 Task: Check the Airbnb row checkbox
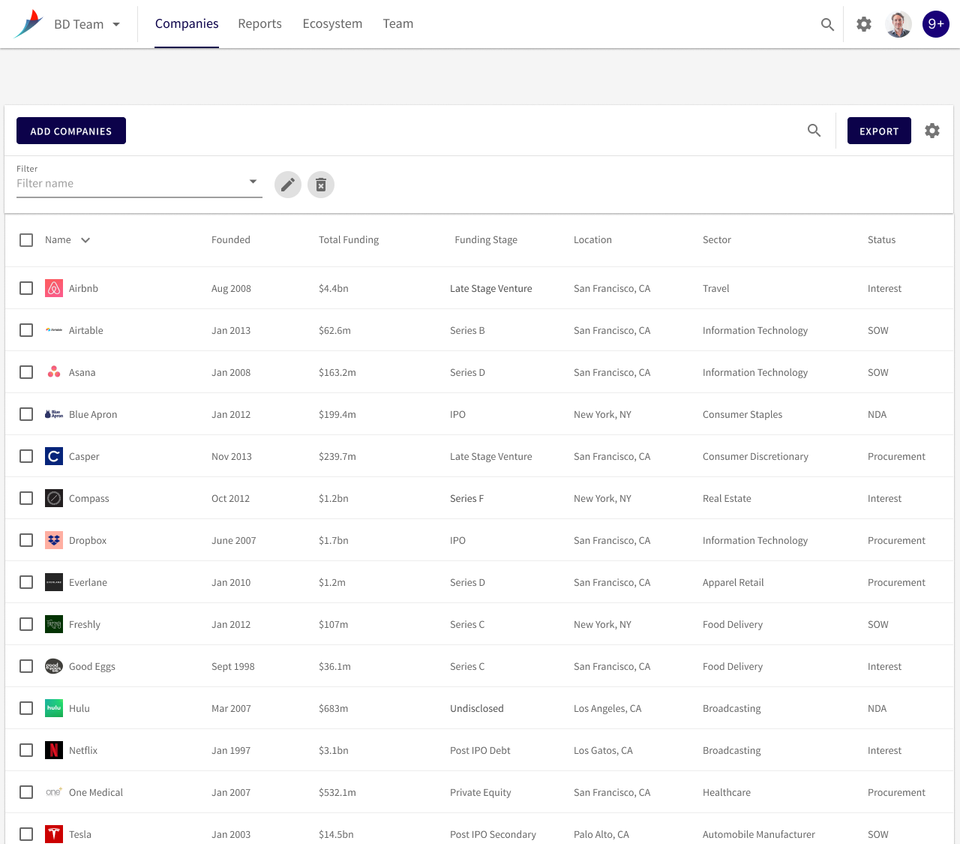coord(26,288)
